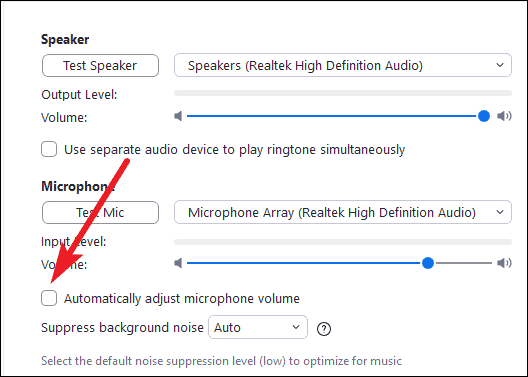Click the Test Speaker button
The height and width of the screenshot is (377, 528).
[100, 66]
